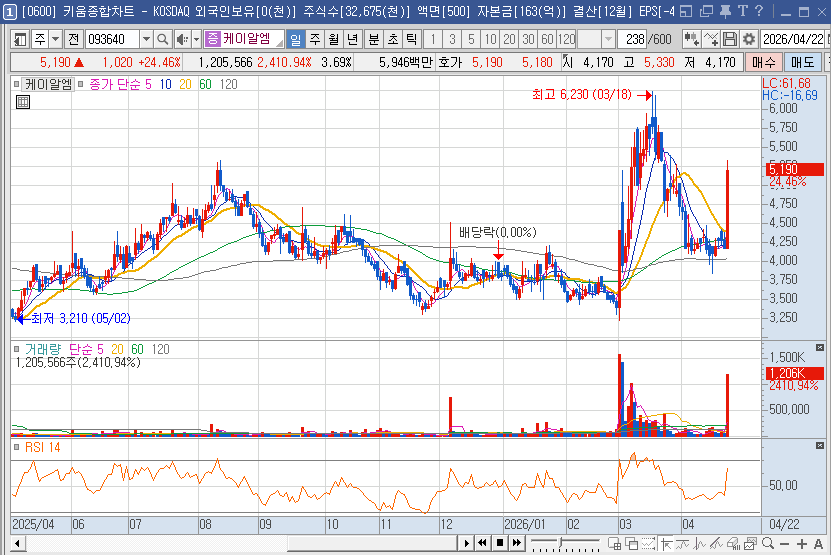Close the RSI panel with x box
Screen dimensions: 831x555
click(x=820, y=445)
